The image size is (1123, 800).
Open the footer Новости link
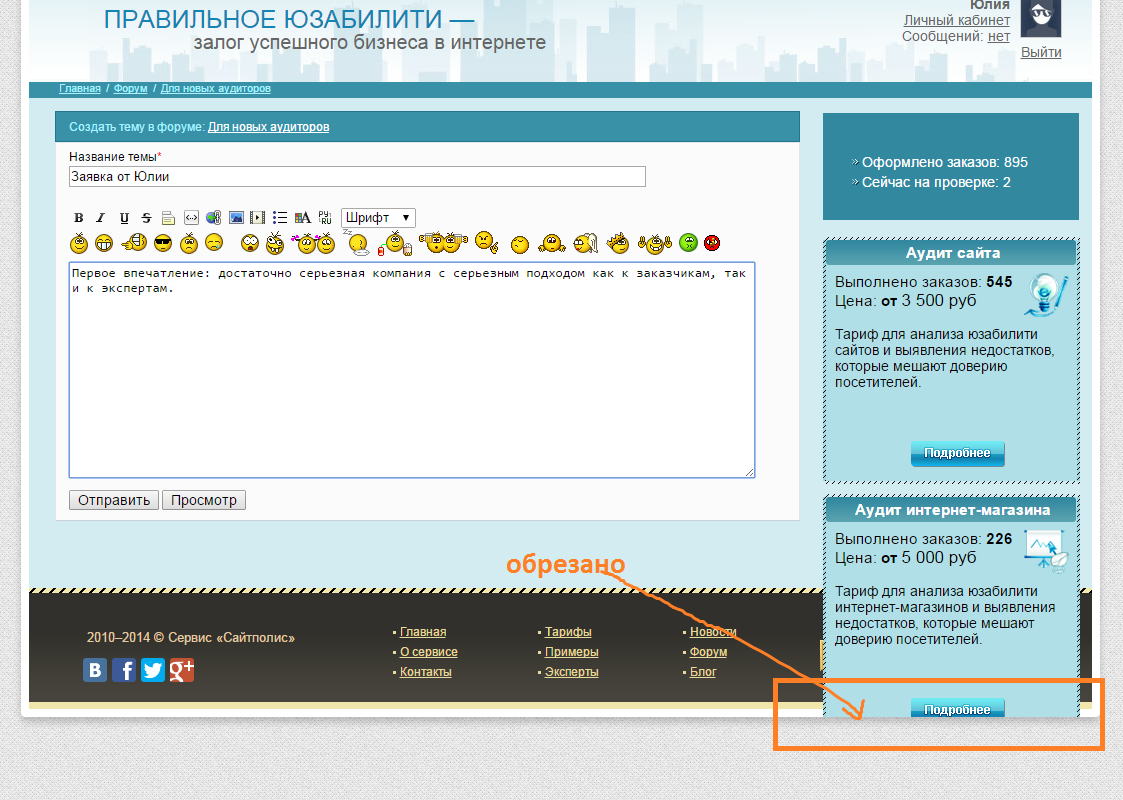click(x=713, y=632)
